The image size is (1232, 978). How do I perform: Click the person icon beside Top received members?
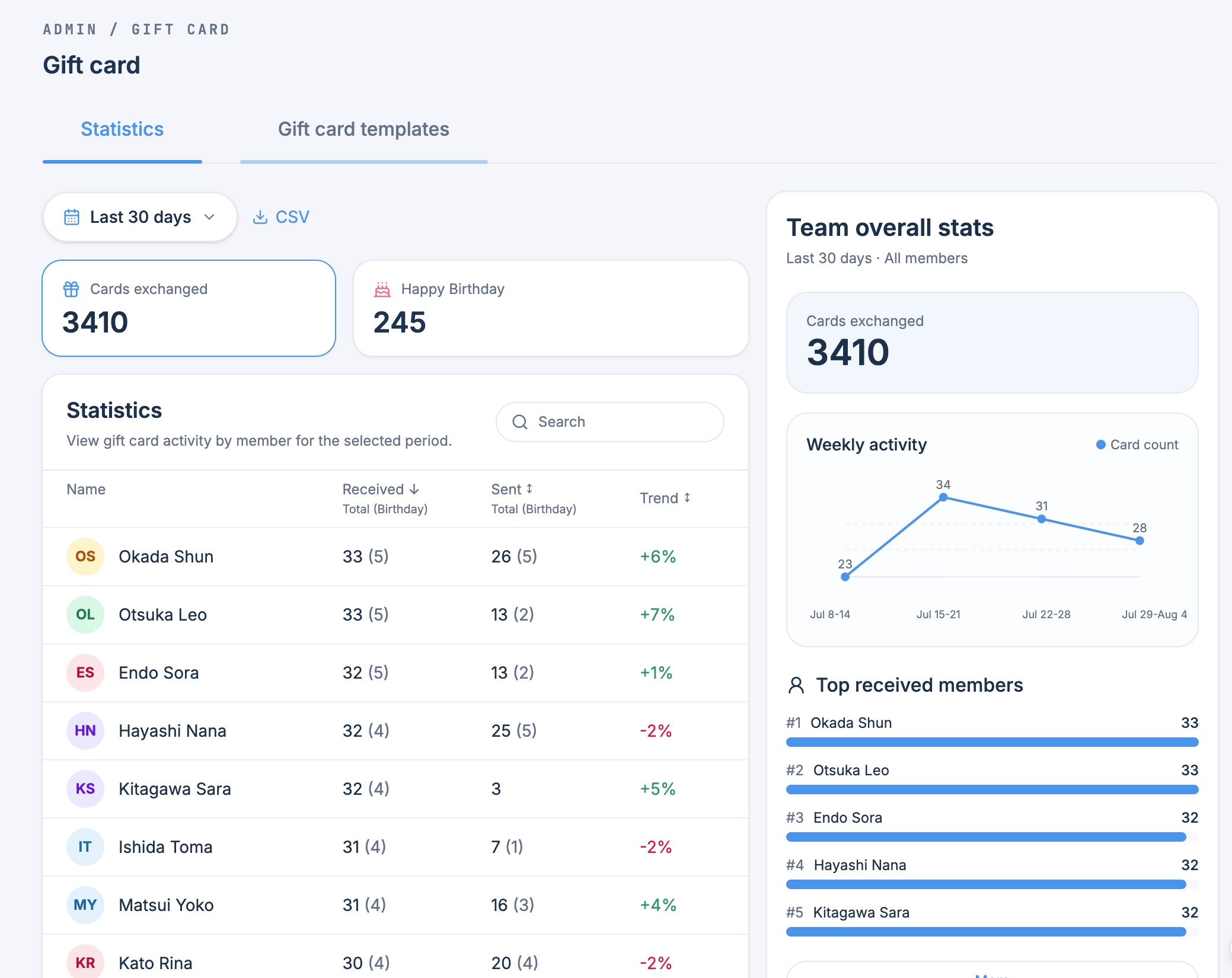click(x=796, y=685)
